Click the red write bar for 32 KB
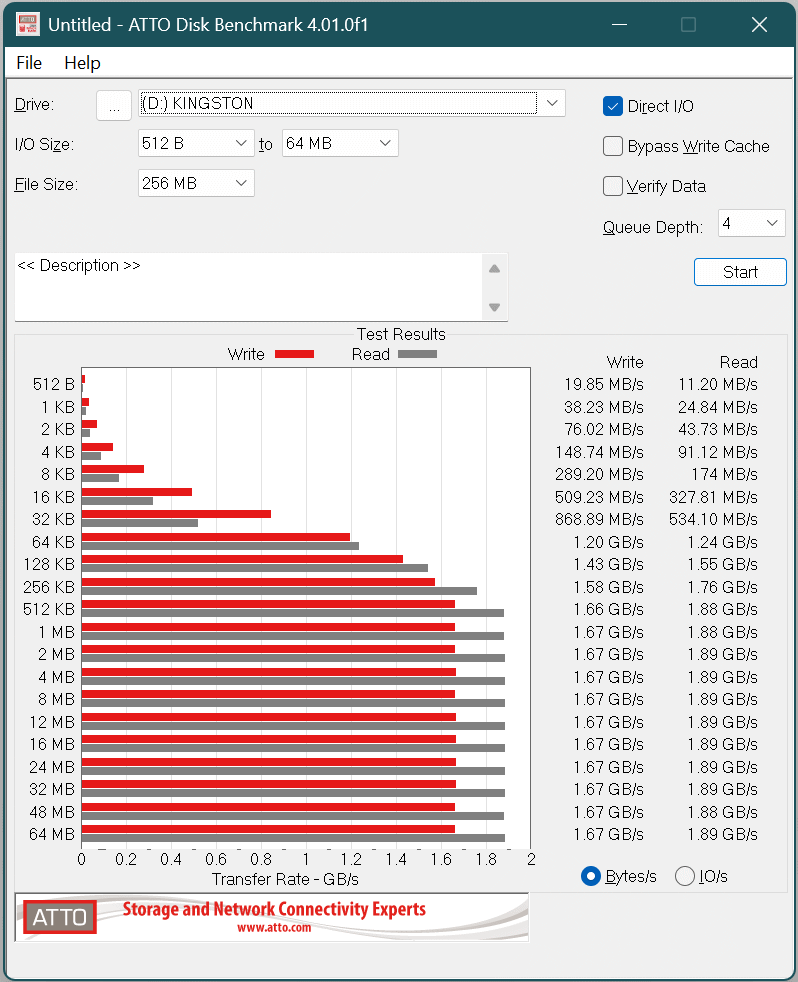 (176, 514)
